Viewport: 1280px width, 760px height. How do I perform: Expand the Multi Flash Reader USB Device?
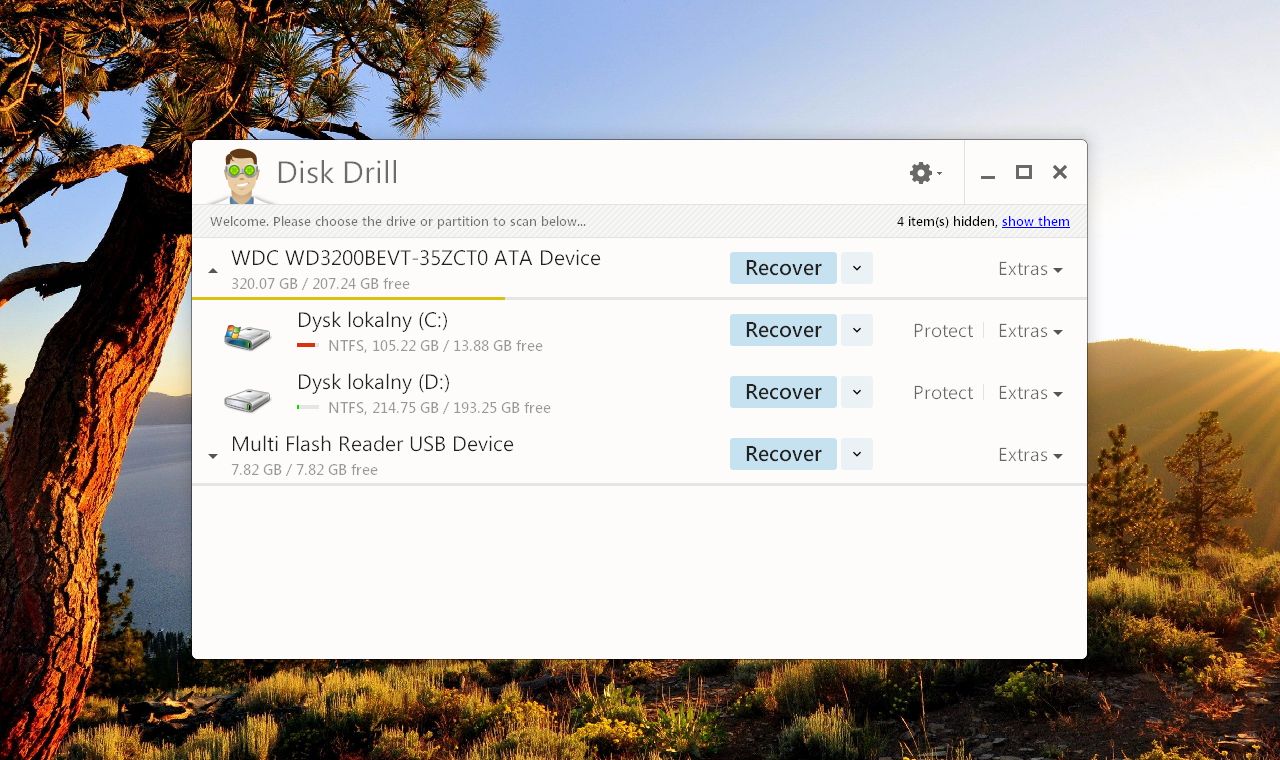[x=213, y=456]
